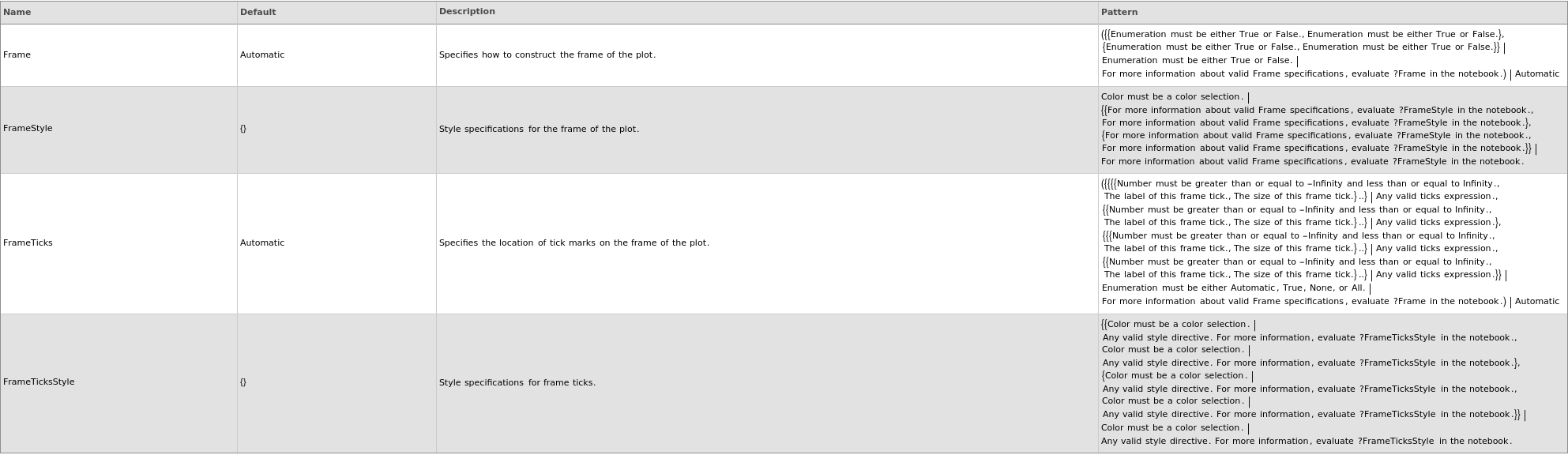Click the Automatic default in the Frame row
The image size is (1568, 455).
262,55
